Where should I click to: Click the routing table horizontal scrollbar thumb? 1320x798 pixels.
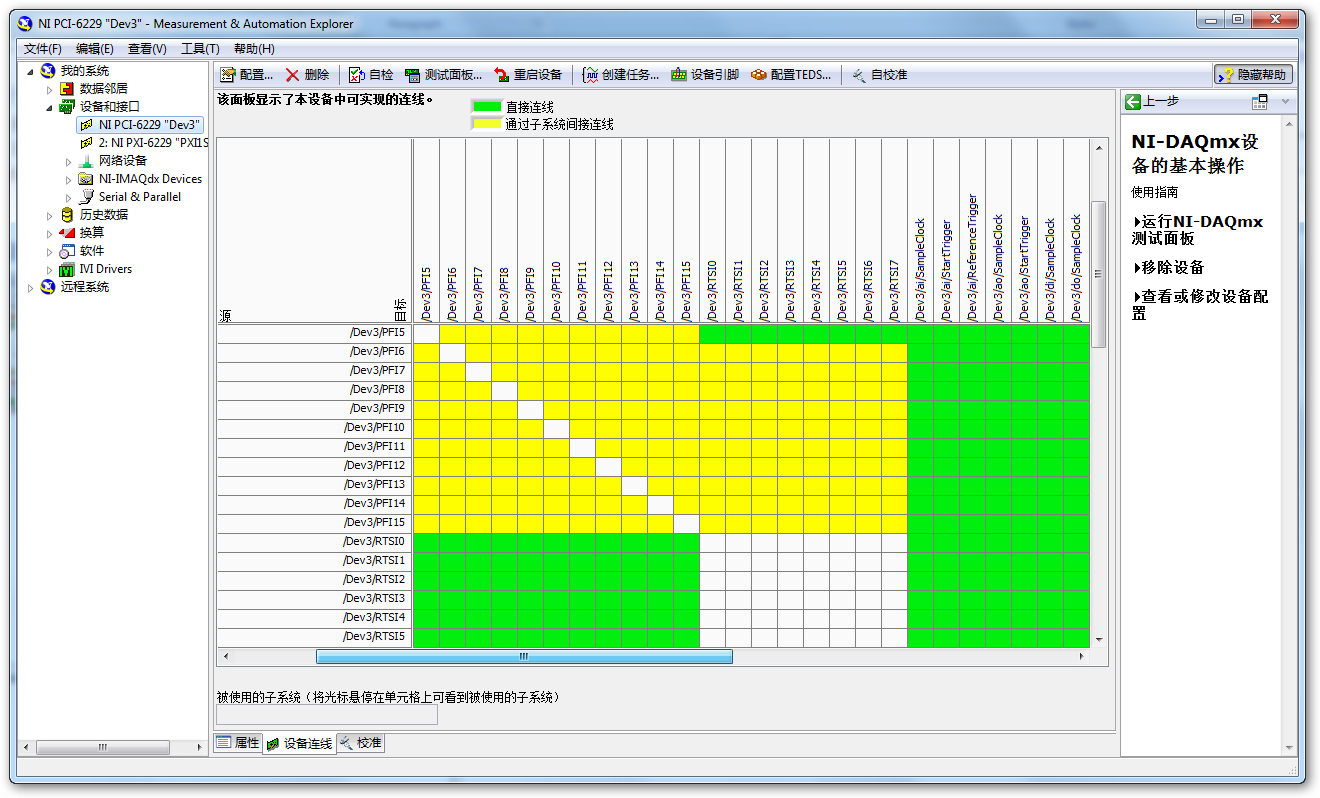pos(524,657)
